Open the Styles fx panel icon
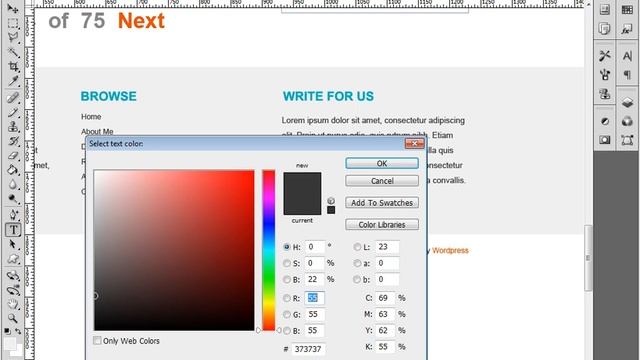The height and width of the screenshot is (360, 640). (627, 29)
